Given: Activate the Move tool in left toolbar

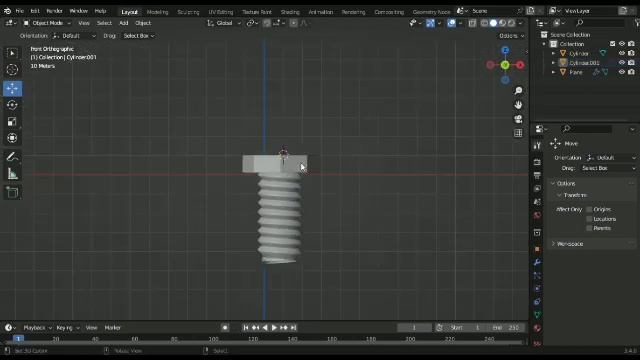Looking at the screenshot, I should [x=12, y=88].
